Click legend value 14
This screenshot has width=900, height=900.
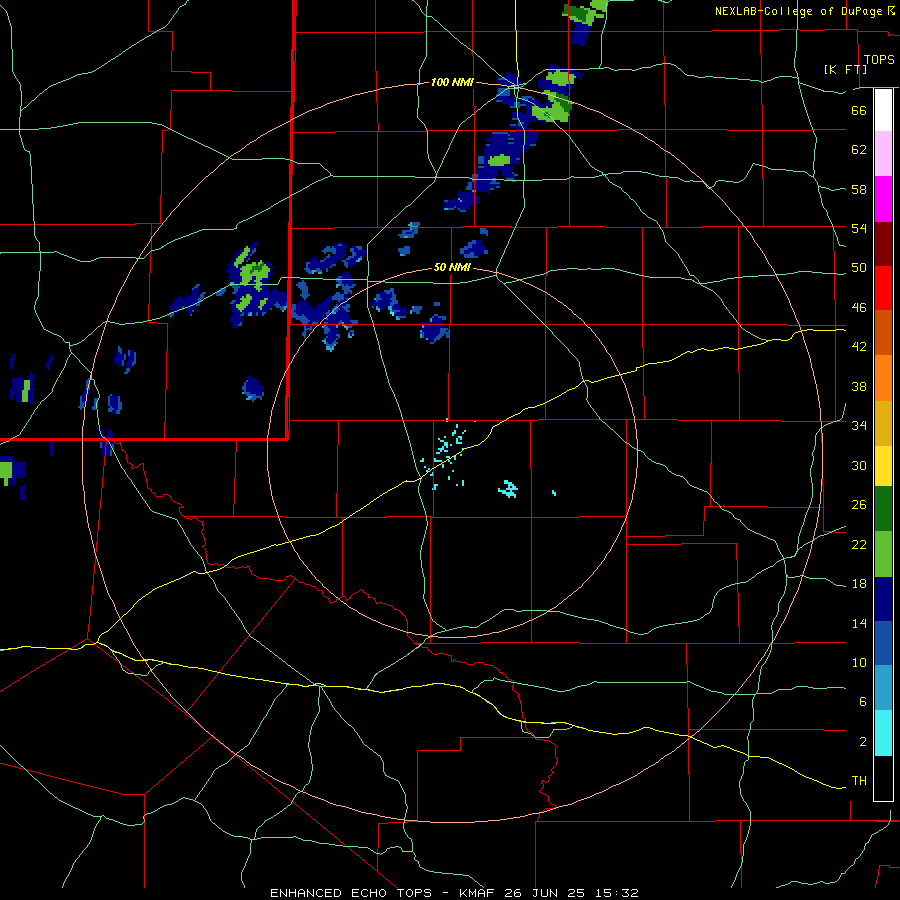pyautogui.click(x=859, y=623)
